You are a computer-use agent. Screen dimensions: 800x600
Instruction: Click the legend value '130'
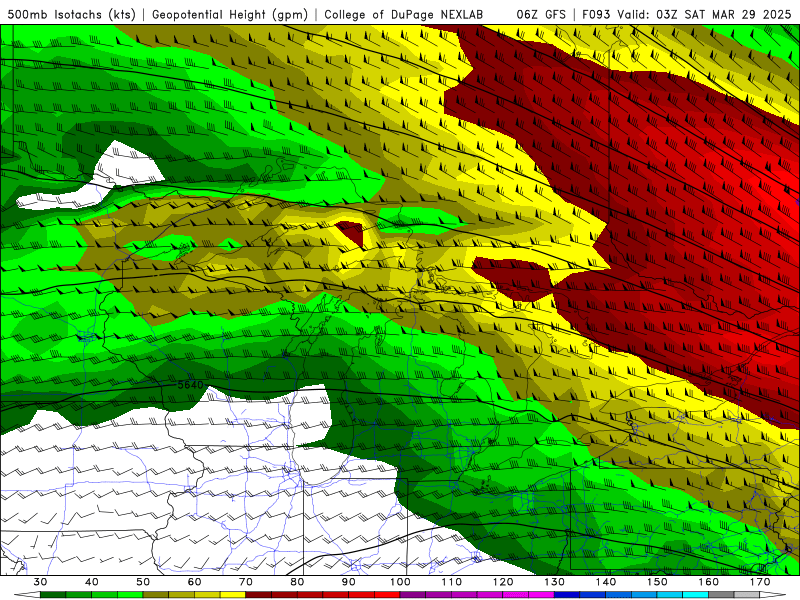[x=554, y=582]
